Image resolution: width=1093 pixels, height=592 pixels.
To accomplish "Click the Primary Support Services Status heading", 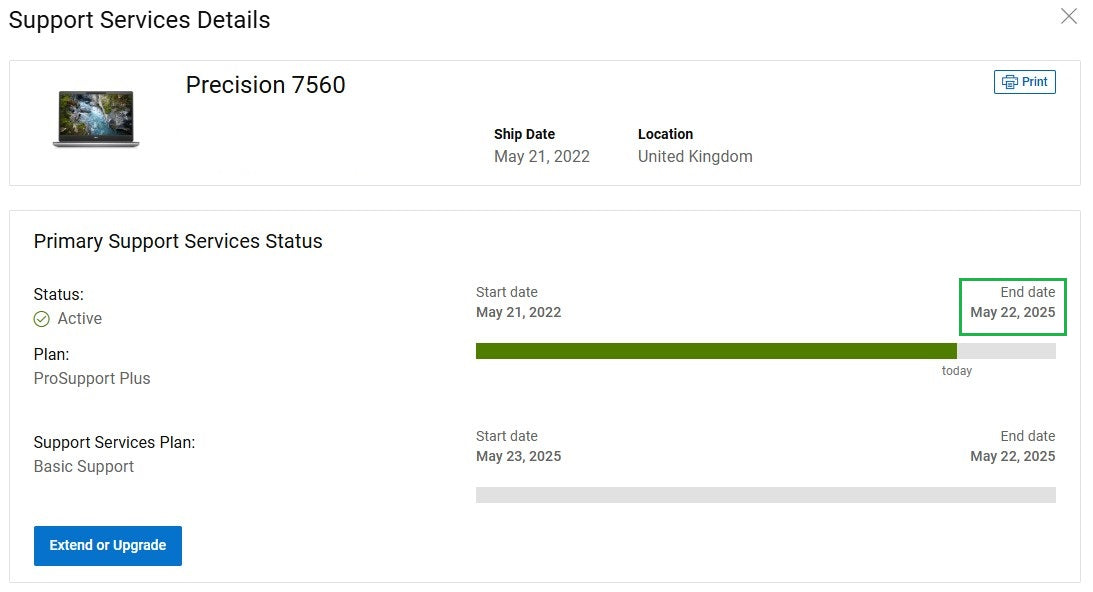I will click(178, 241).
